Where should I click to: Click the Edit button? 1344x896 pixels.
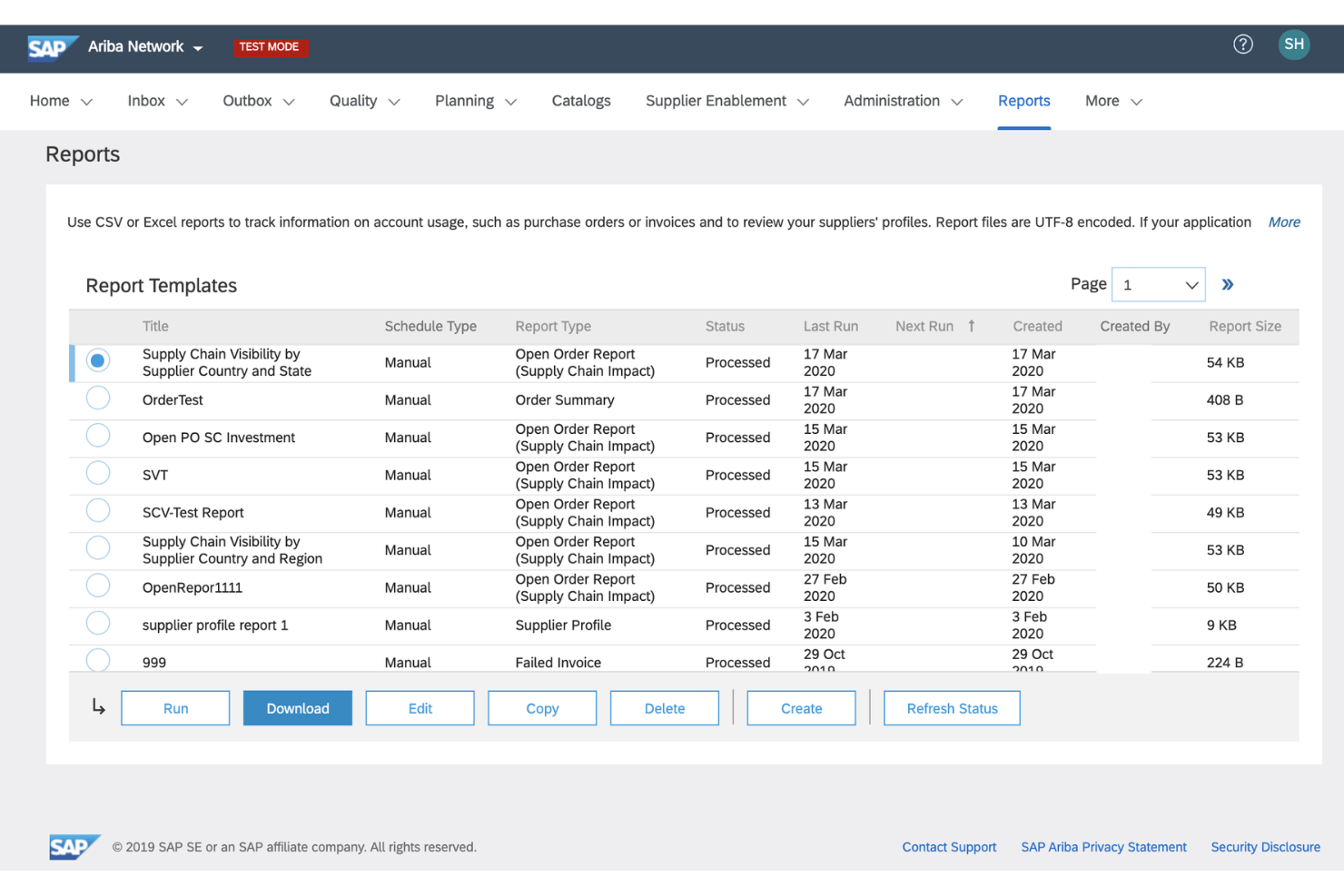(420, 708)
